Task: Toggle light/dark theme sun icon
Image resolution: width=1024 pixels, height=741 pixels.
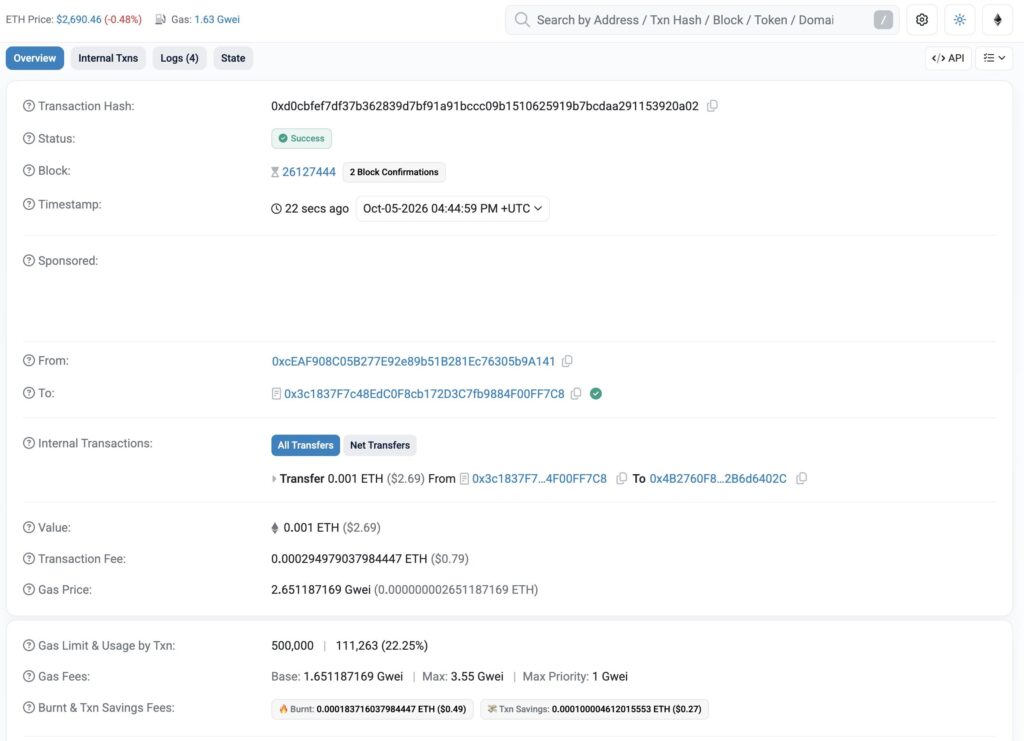Action: point(959,20)
